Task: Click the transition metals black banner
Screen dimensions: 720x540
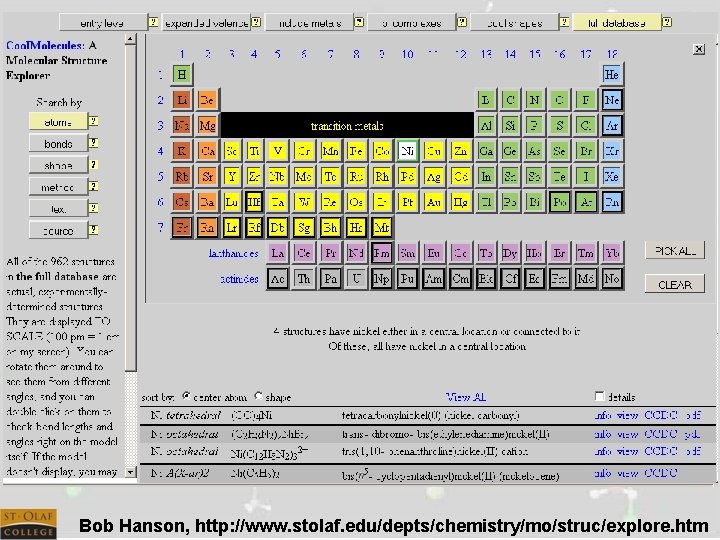Action: [347, 125]
